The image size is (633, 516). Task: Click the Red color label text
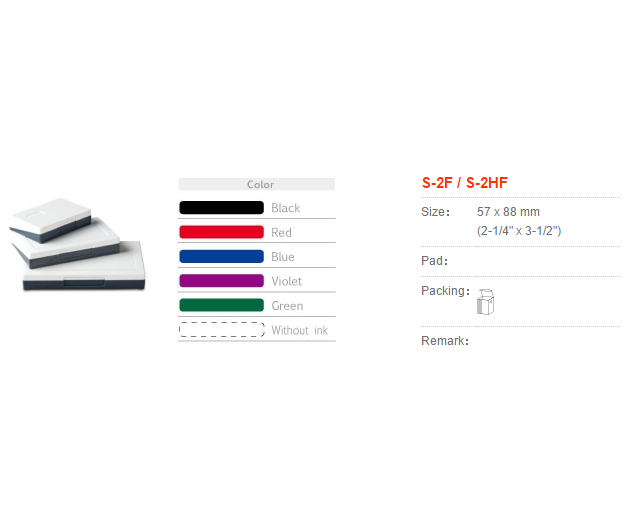pyautogui.click(x=281, y=233)
